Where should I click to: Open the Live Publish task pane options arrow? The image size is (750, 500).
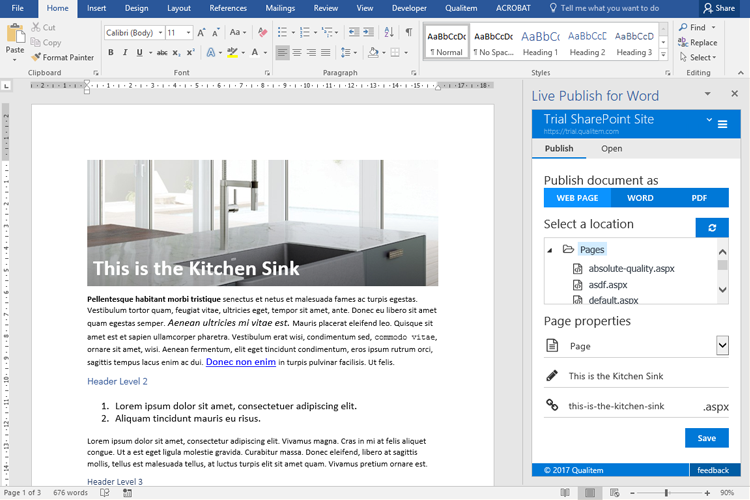click(707, 94)
